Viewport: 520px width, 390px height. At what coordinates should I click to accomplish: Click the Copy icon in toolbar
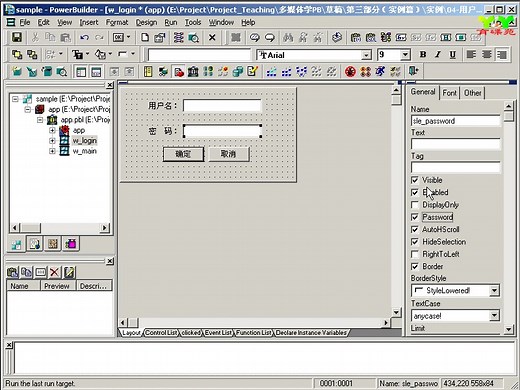[50, 37]
